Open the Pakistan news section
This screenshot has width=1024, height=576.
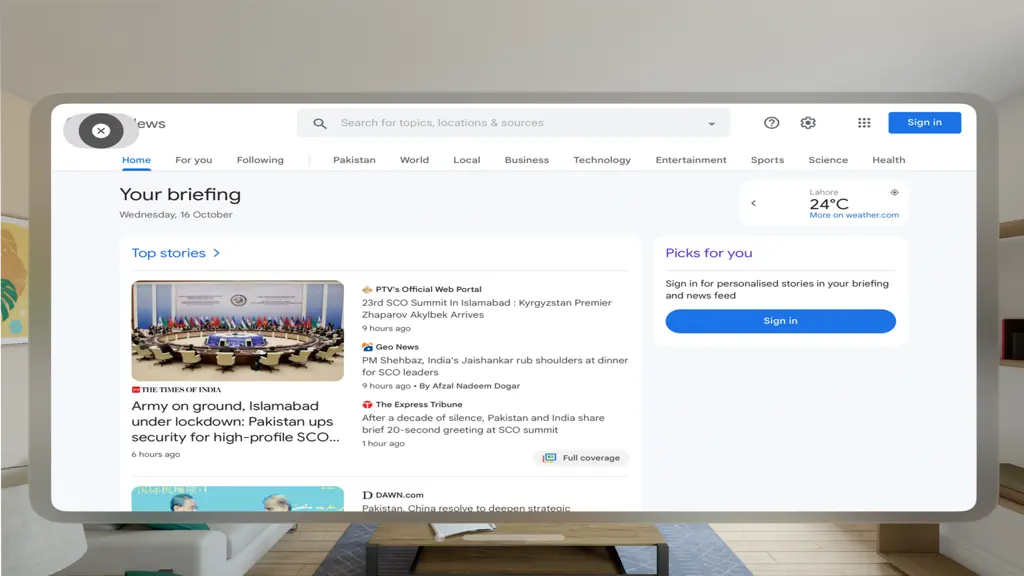click(354, 160)
